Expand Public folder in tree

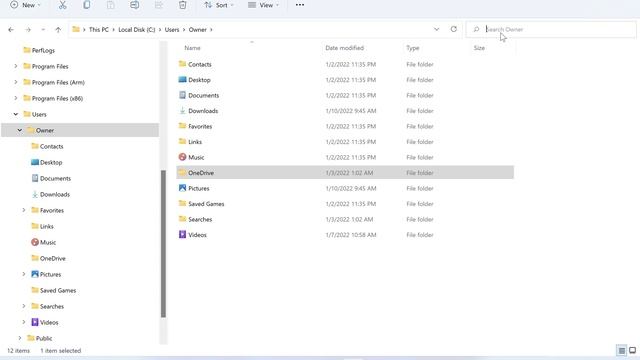click(20, 338)
